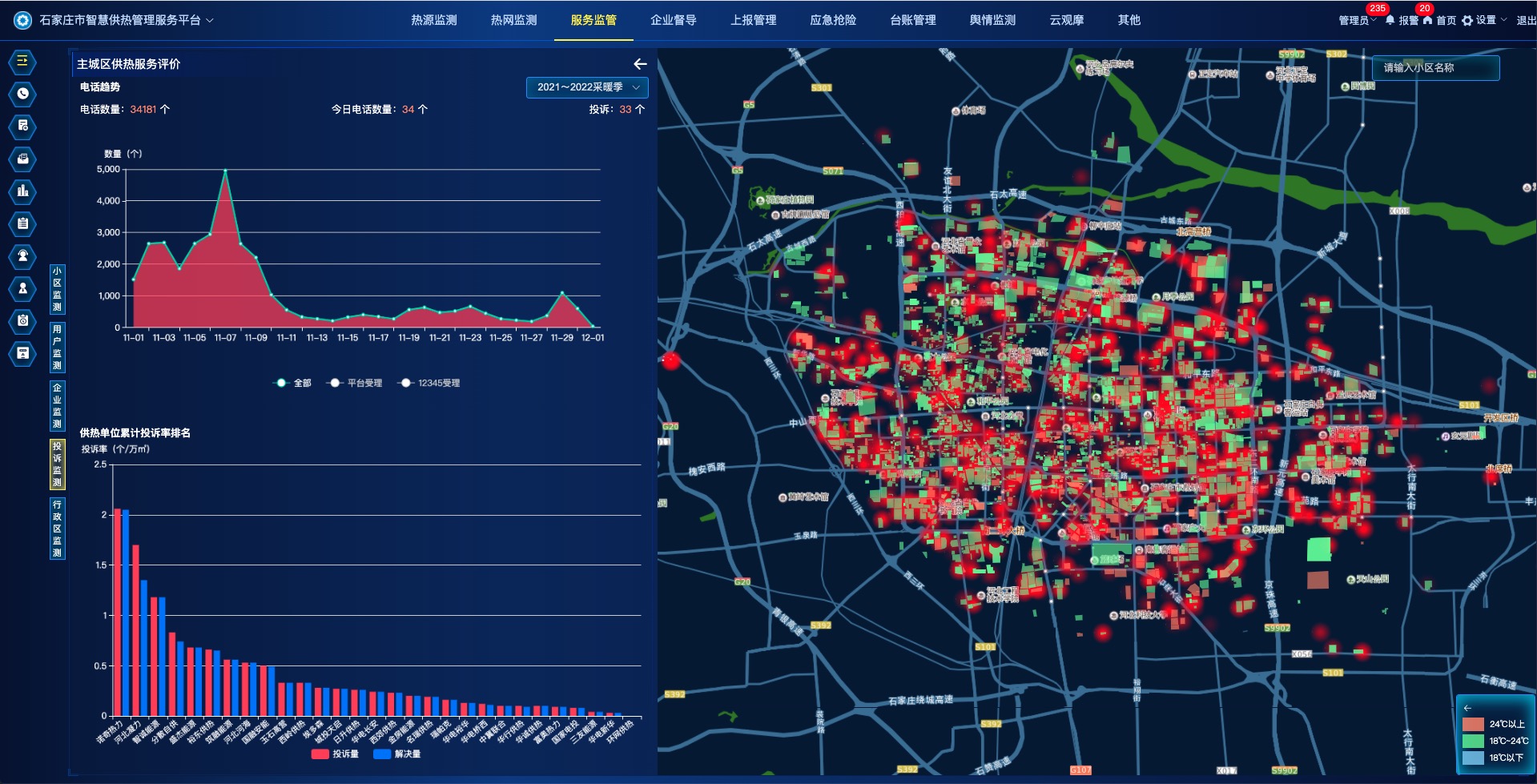Expand the platform title dropdown chevron

click(x=210, y=20)
